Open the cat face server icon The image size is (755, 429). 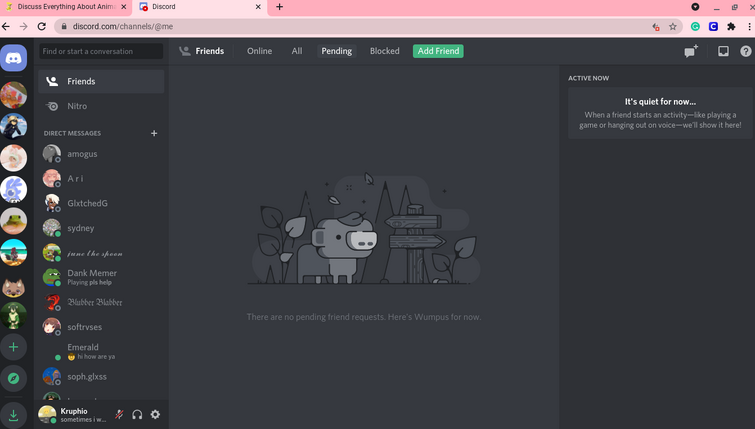pos(13,287)
